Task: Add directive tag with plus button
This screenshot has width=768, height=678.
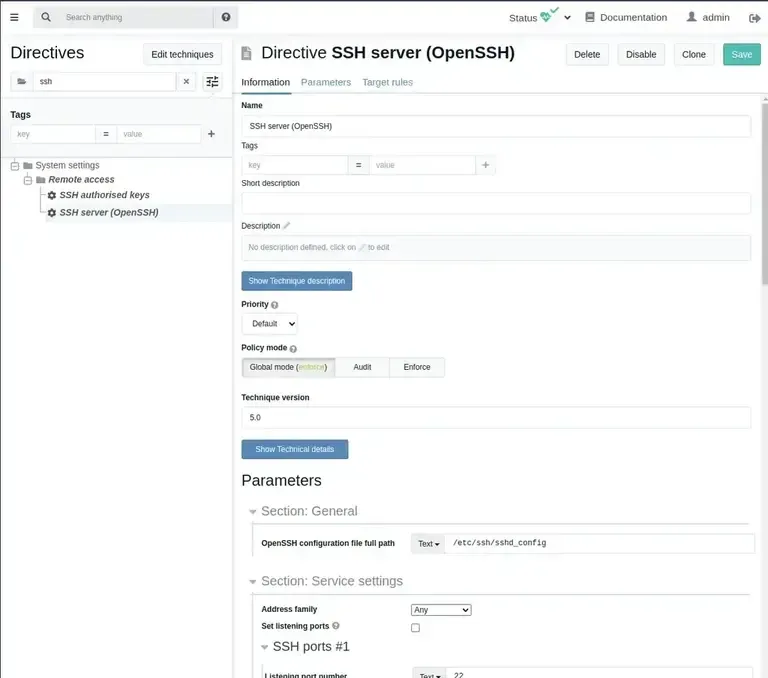Action: click(x=485, y=165)
